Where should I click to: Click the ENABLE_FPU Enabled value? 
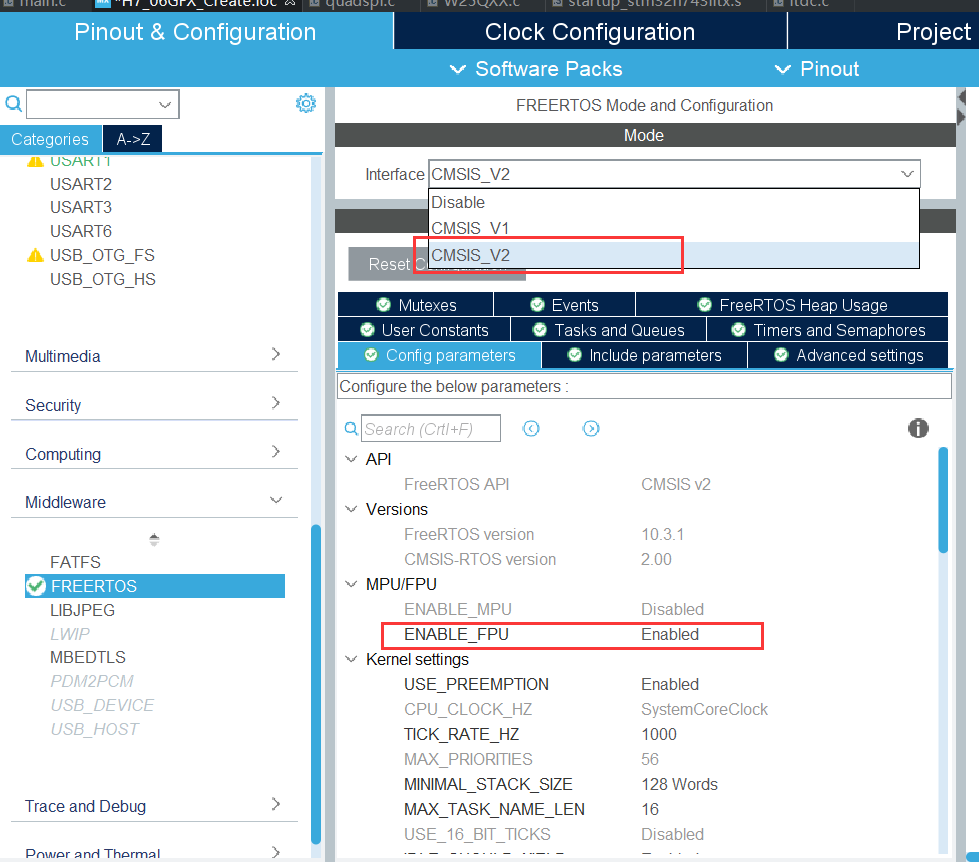[x=670, y=634]
